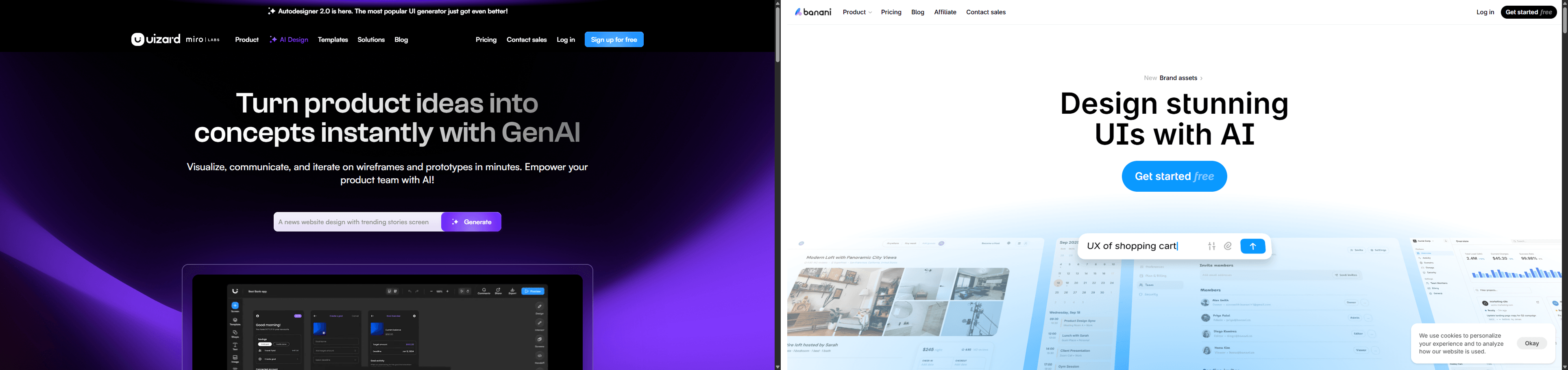The image size is (1568, 370).
Task: Open the Uizard Product menu
Action: (246, 40)
